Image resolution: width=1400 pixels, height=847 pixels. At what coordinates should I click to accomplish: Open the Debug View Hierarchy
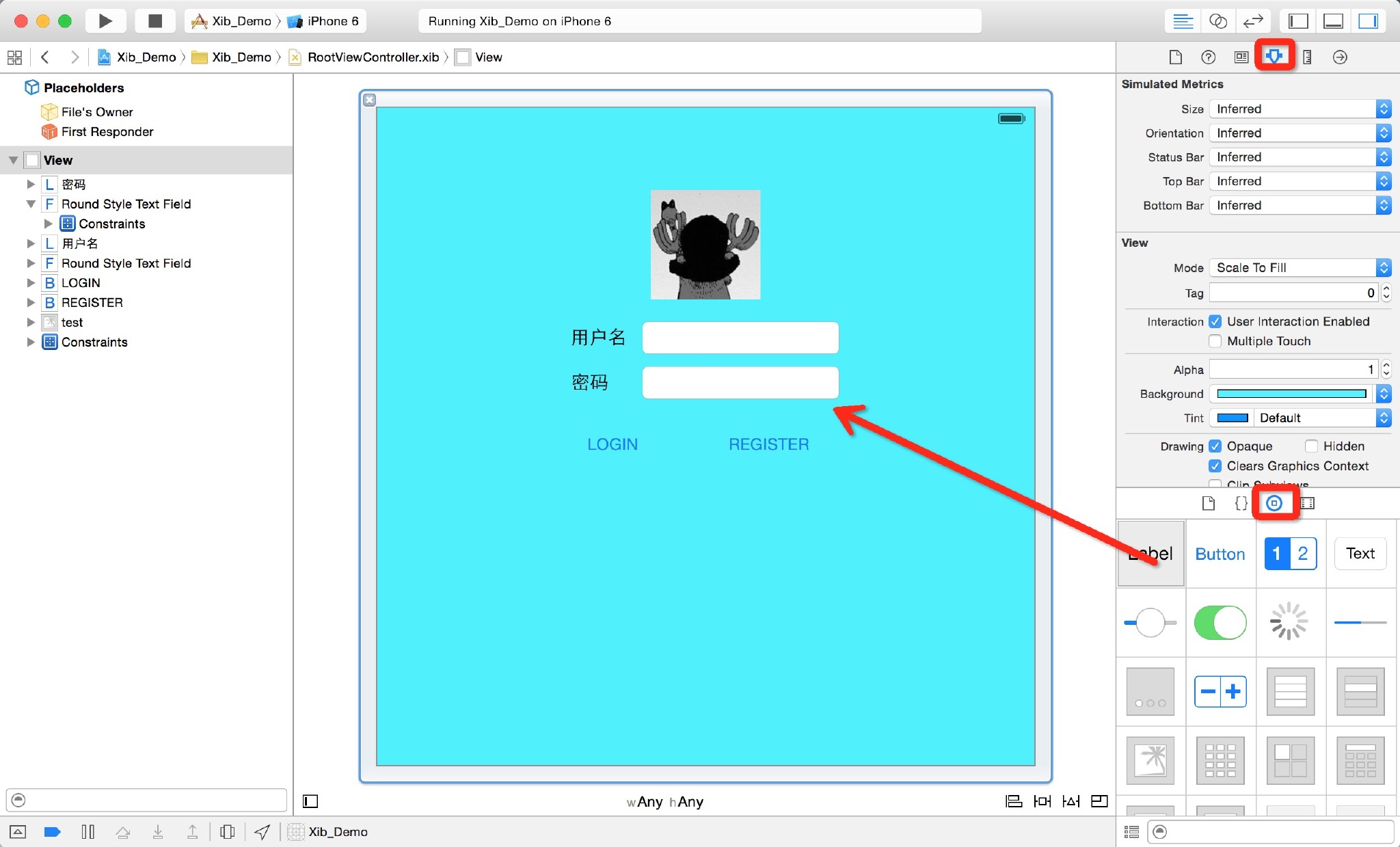tap(228, 831)
